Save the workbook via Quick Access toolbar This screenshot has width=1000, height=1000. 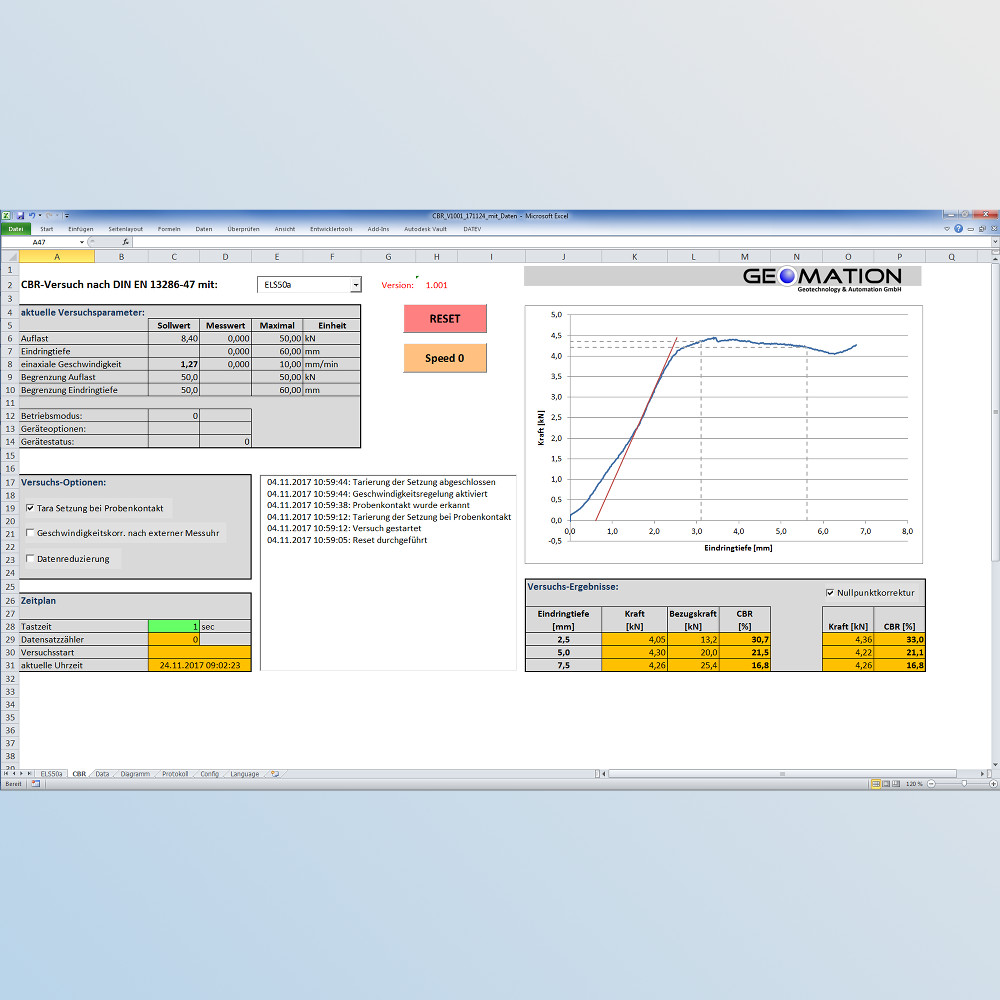[20, 216]
